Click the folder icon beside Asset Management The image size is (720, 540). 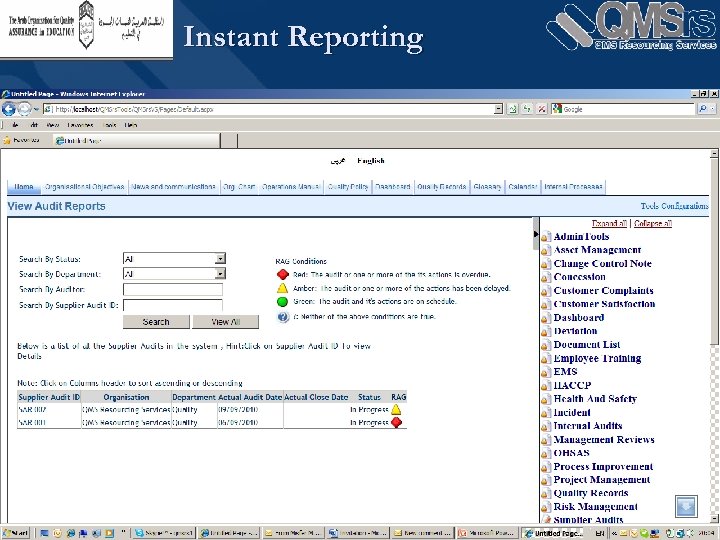545,251
